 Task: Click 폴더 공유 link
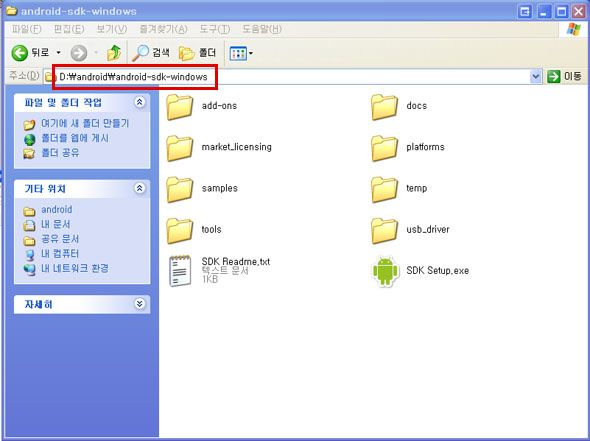coord(60,152)
